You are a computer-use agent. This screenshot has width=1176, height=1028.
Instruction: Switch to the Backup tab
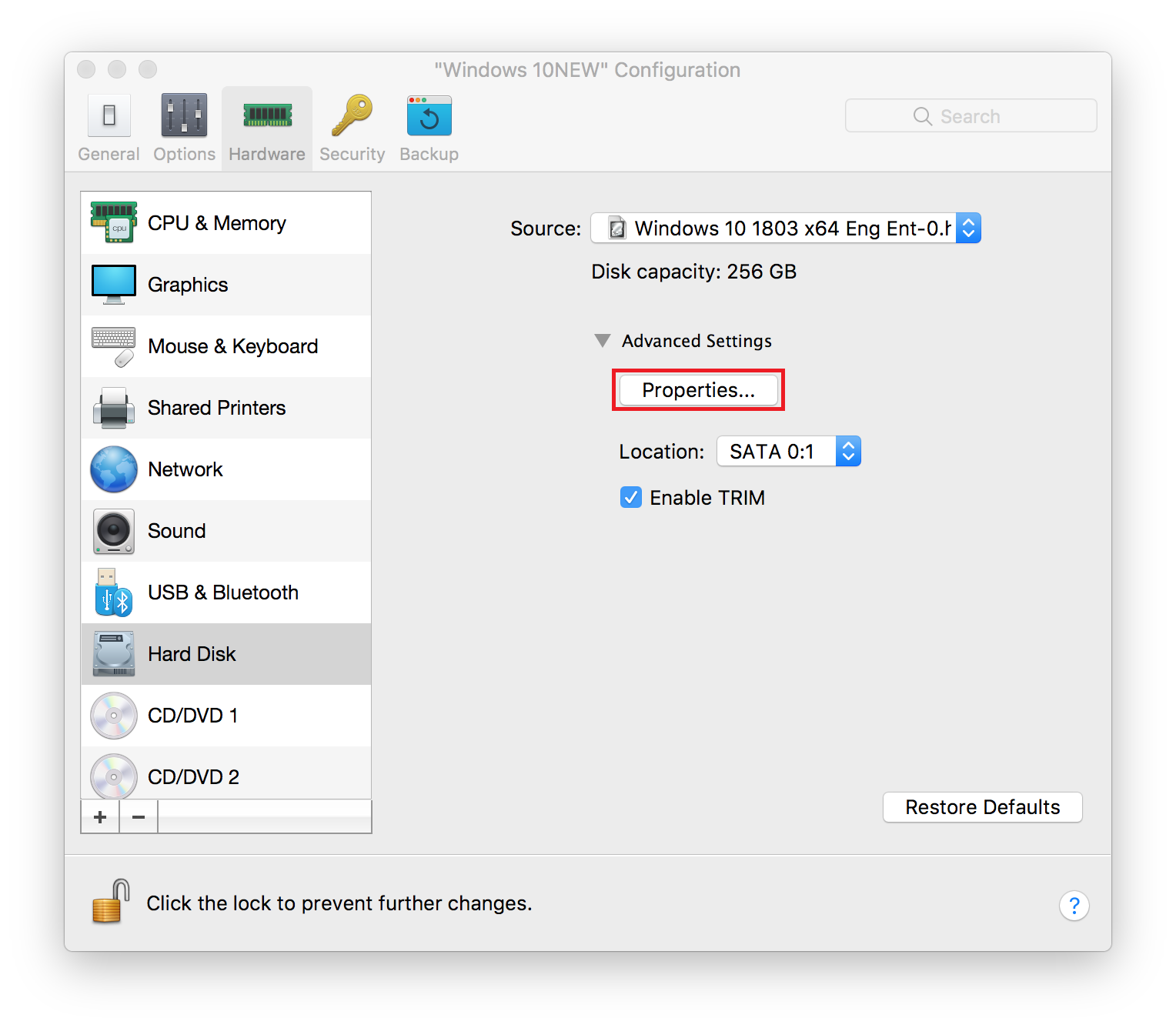[x=428, y=127]
